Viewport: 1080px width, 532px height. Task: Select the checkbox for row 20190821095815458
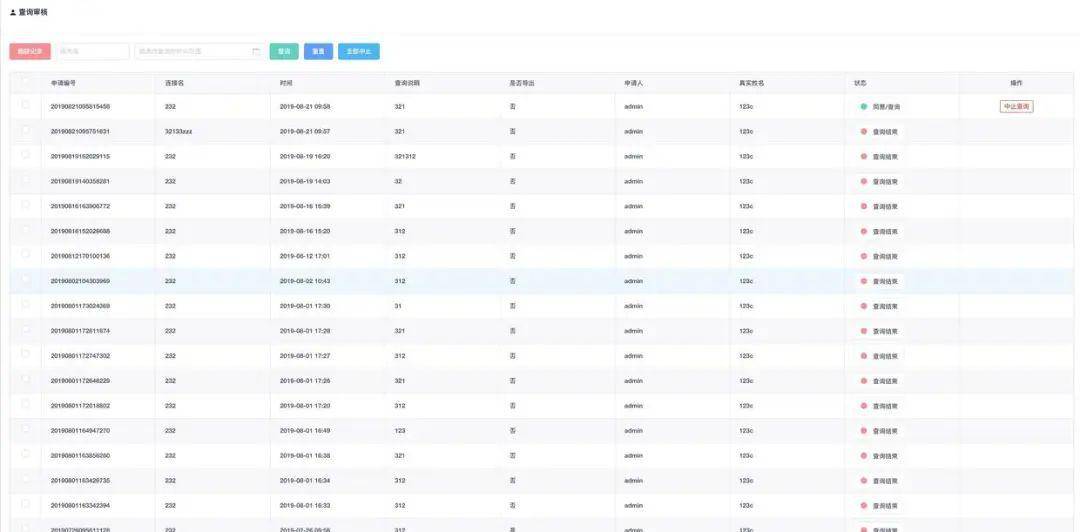[x=25, y=105]
